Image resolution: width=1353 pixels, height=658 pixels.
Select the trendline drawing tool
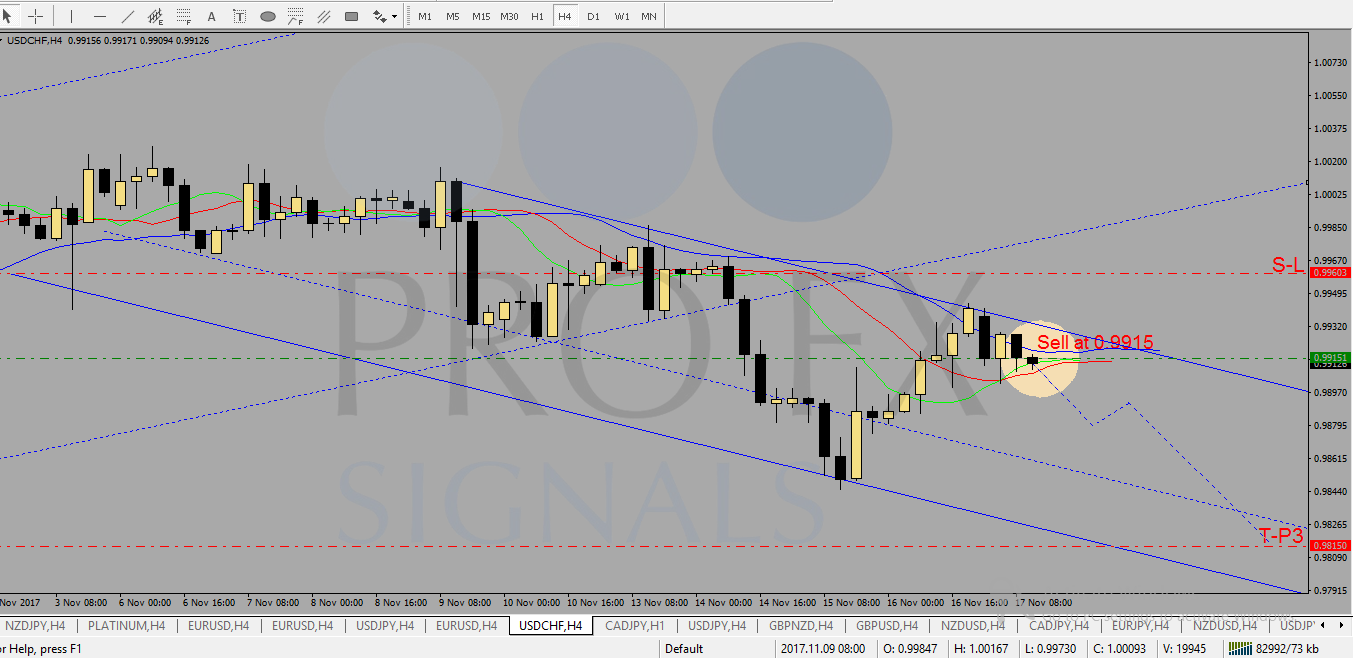coord(128,16)
